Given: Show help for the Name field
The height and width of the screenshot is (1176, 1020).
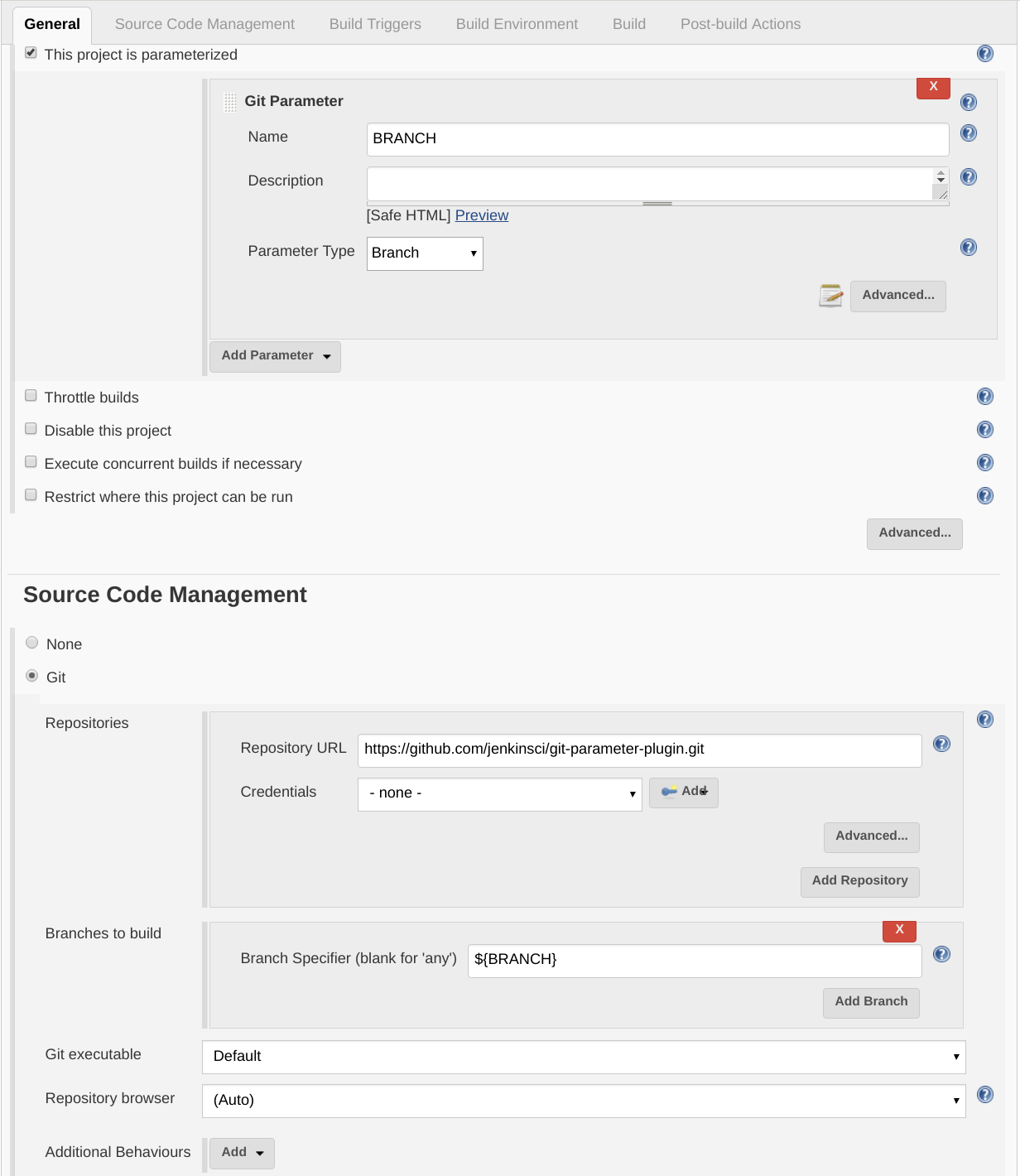Looking at the screenshot, I should point(969,133).
